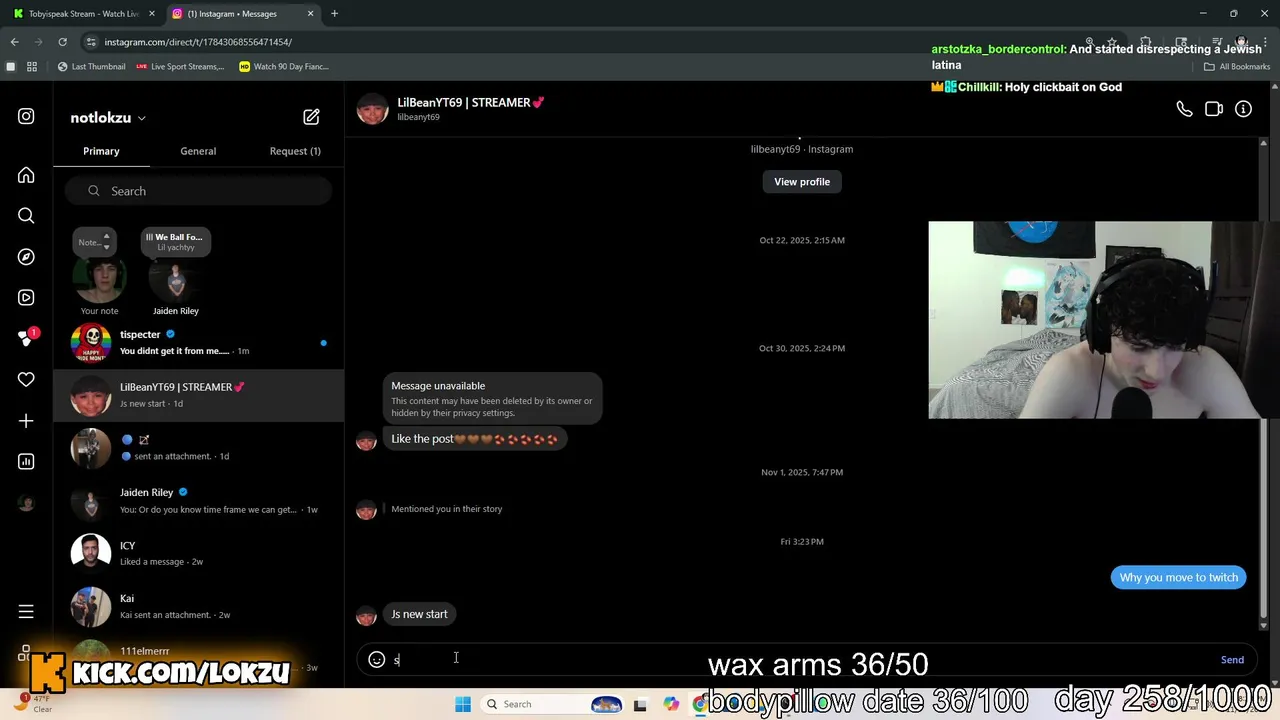
Task: Open the Home icon in Instagram sidebar
Action: coord(26,175)
